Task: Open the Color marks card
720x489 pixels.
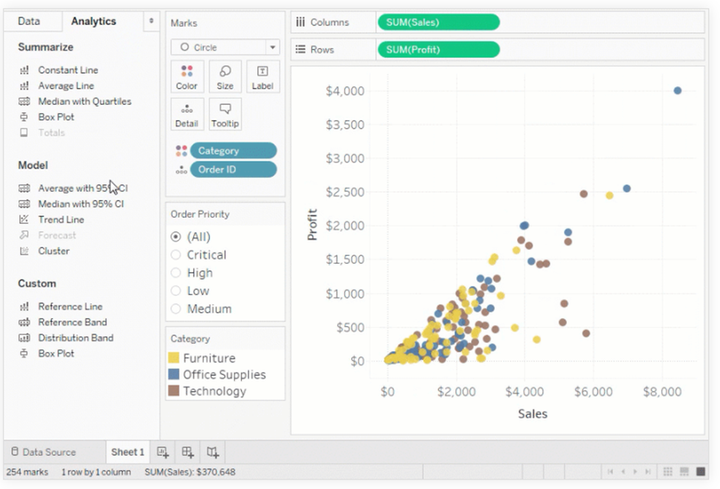Action: [x=186, y=77]
